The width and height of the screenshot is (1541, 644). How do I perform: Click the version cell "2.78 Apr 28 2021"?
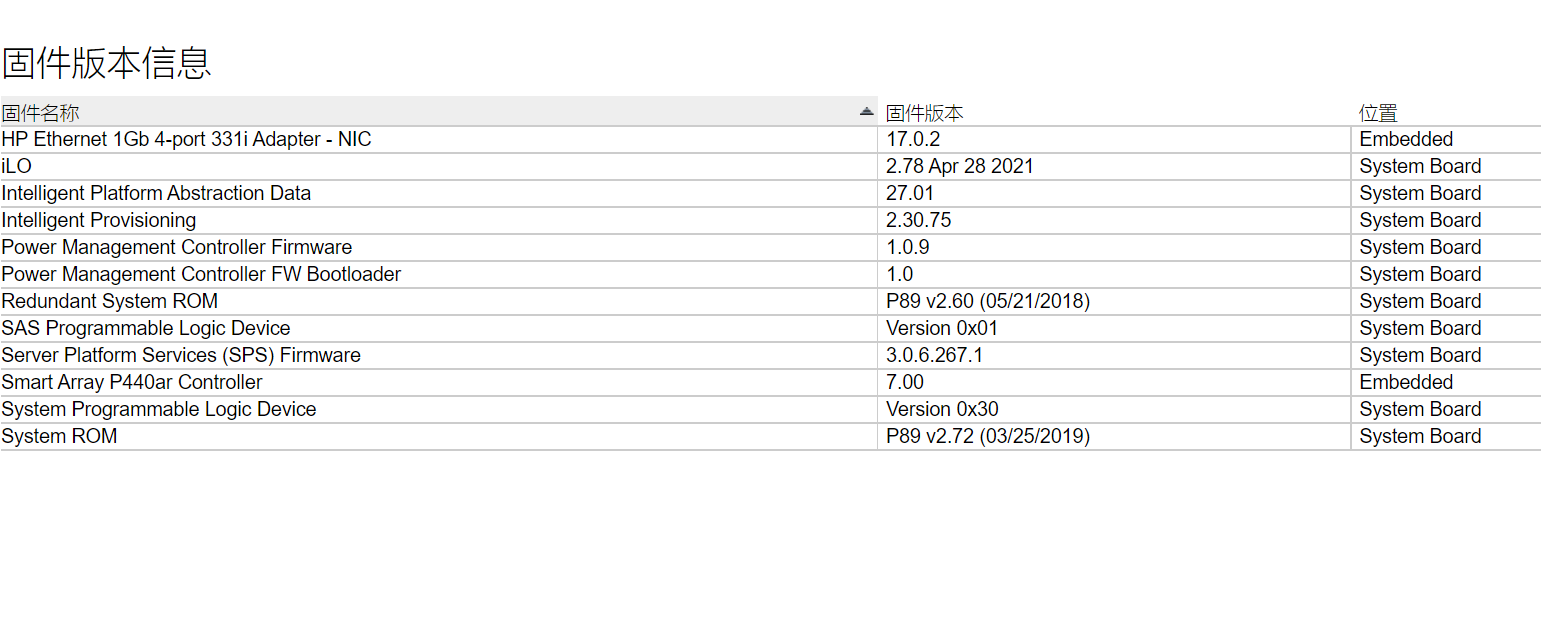959,166
